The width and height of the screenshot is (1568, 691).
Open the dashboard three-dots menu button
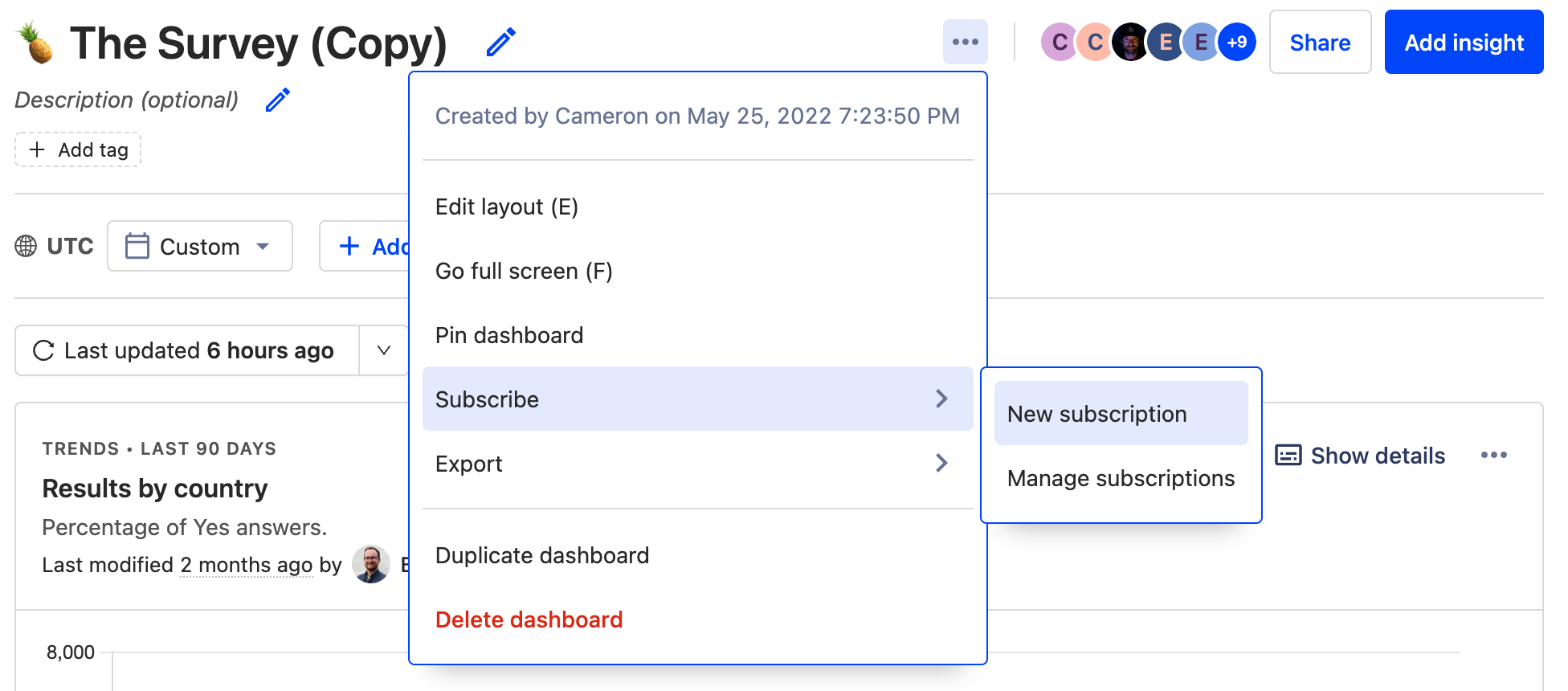tap(965, 42)
